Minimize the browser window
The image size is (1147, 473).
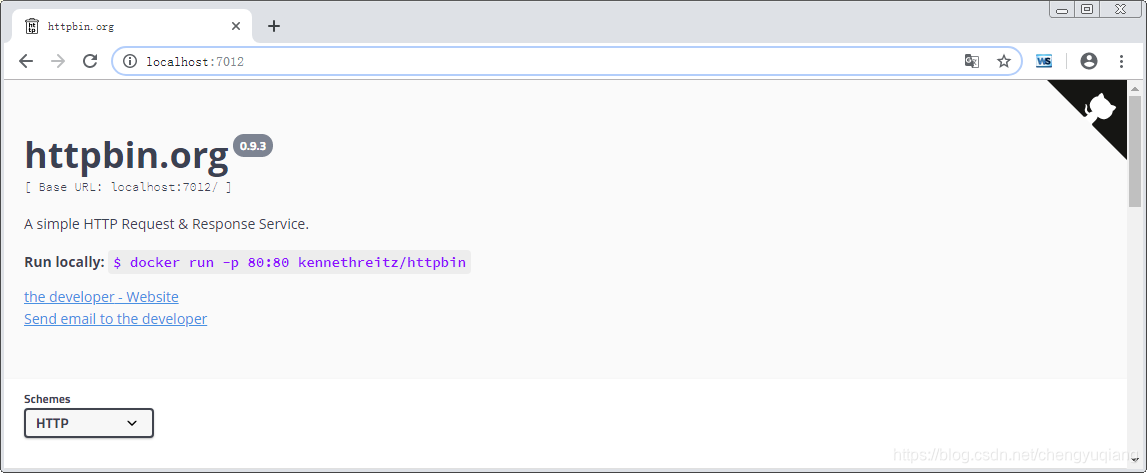click(1061, 10)
